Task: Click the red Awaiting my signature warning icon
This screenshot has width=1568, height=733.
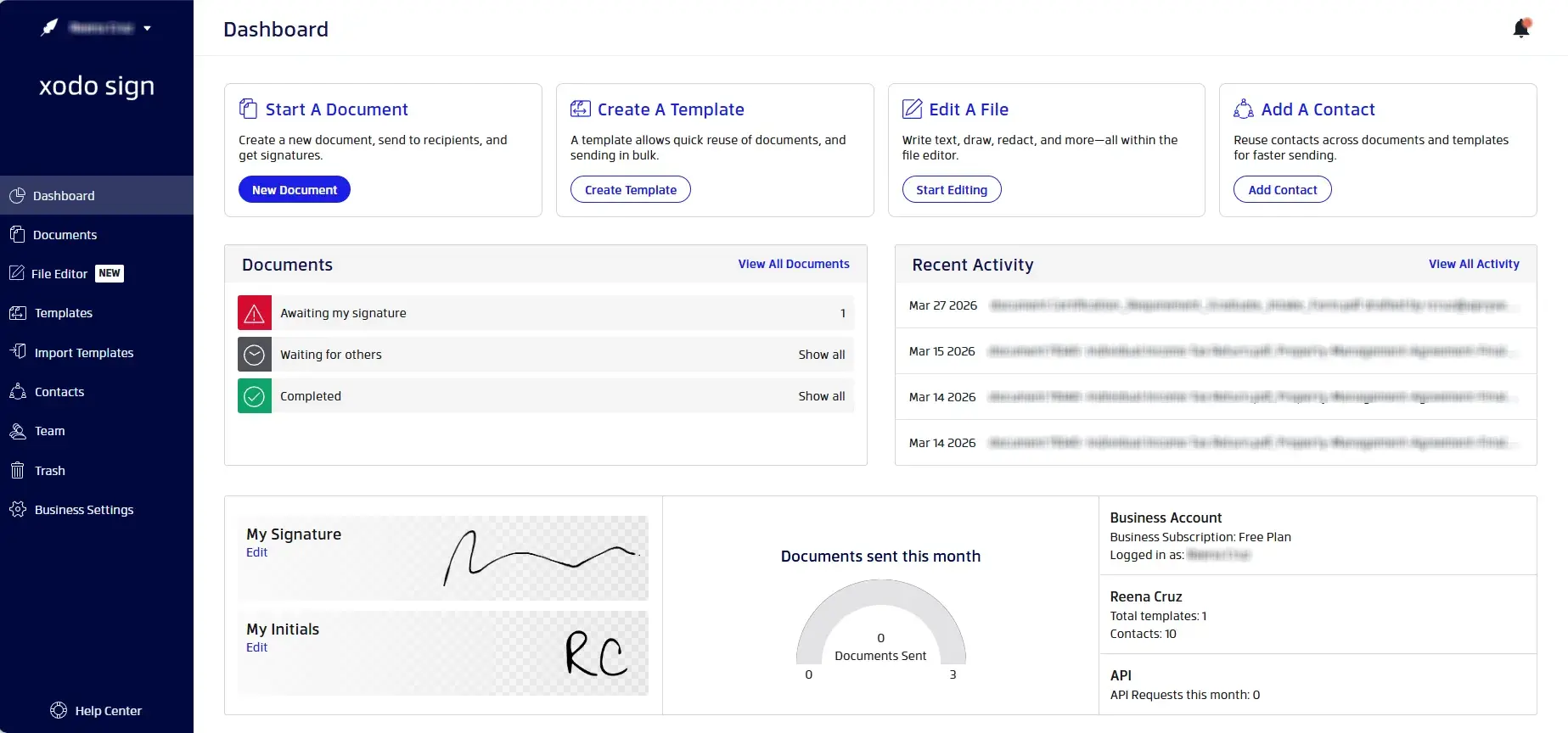Action: click(x=255, y=313)
